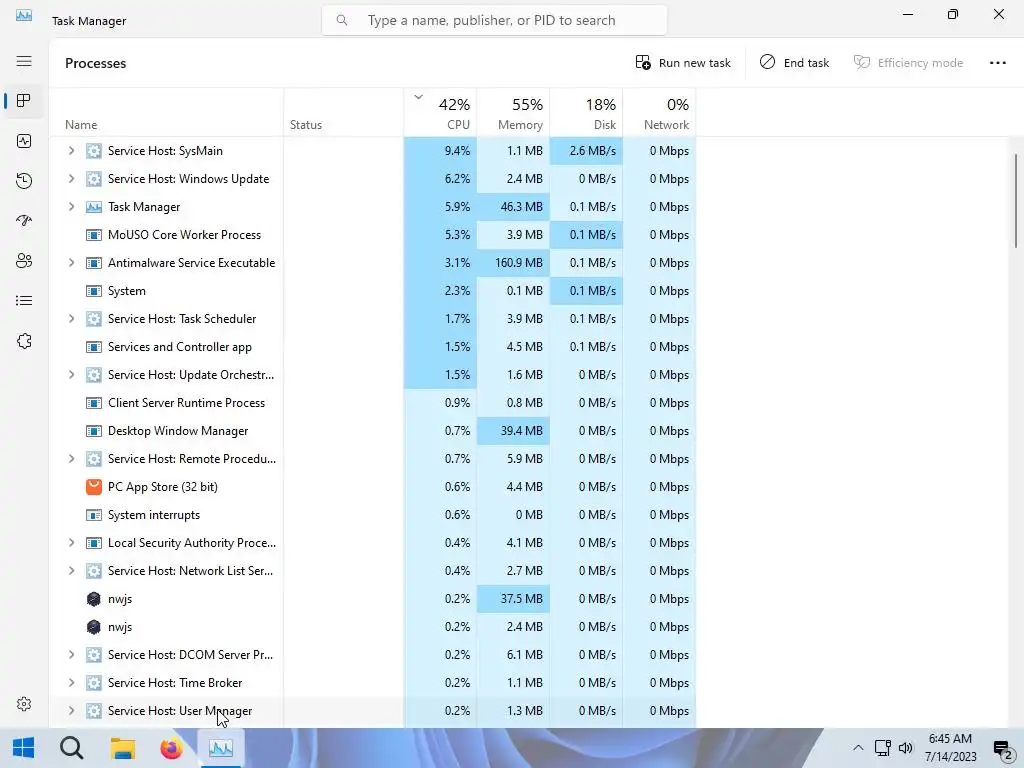Screen dimensions: 1024x768
Task: Open the App history sidebar icon
Action: (24, 181)
